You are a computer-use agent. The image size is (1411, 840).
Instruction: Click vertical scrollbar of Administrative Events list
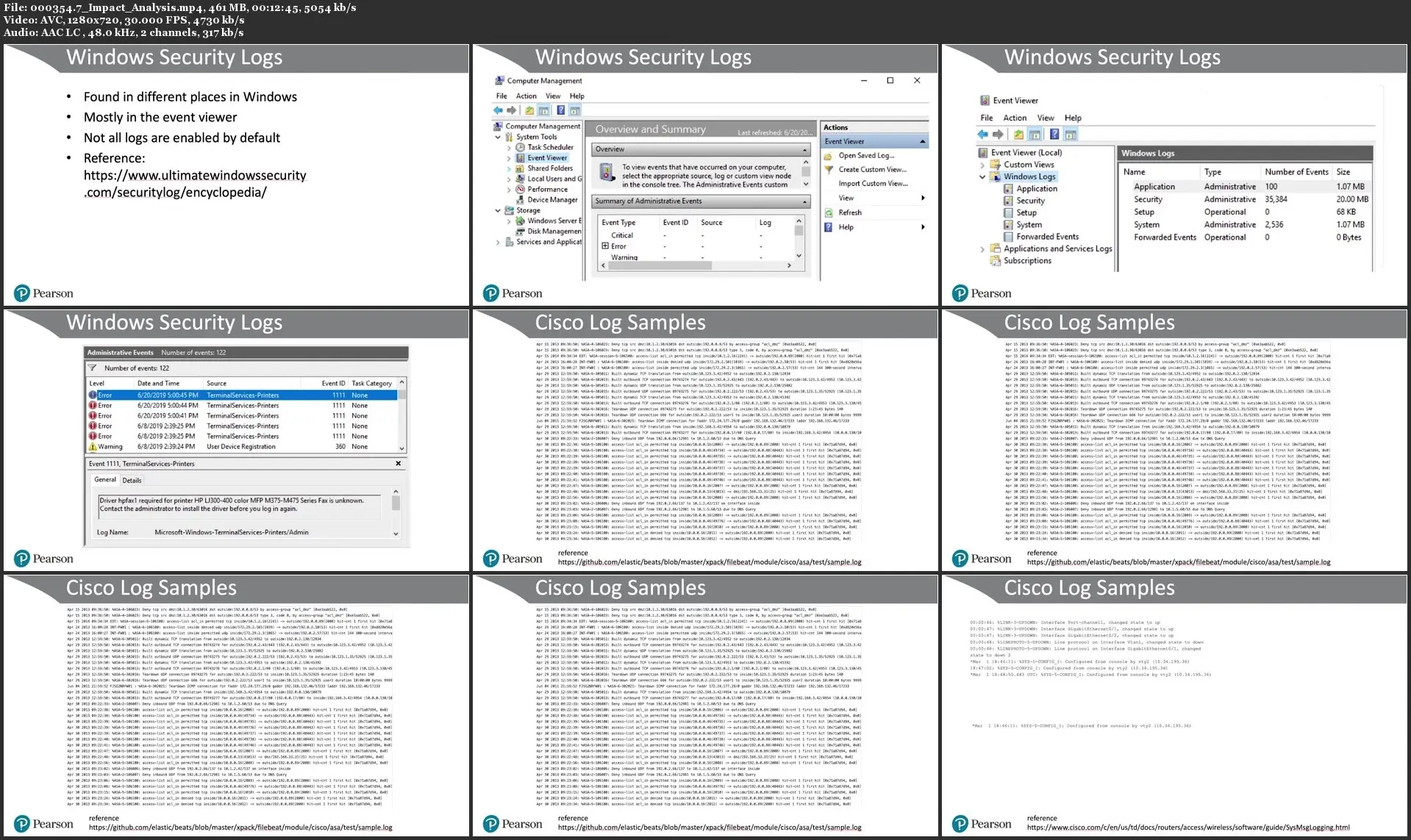click(x=401, y=415)
